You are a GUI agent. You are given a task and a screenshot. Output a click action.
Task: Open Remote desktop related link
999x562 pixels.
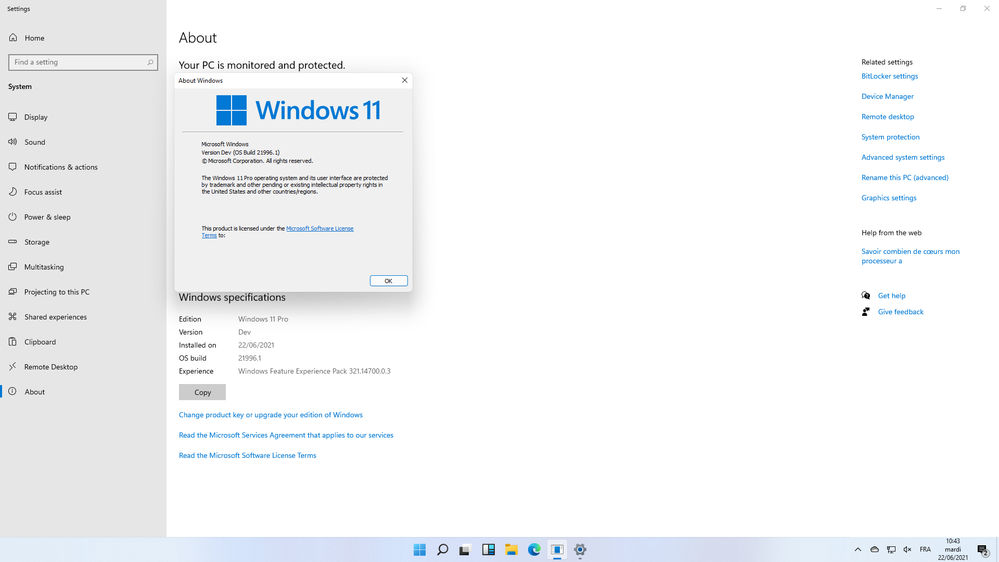(x=888, y=117)
